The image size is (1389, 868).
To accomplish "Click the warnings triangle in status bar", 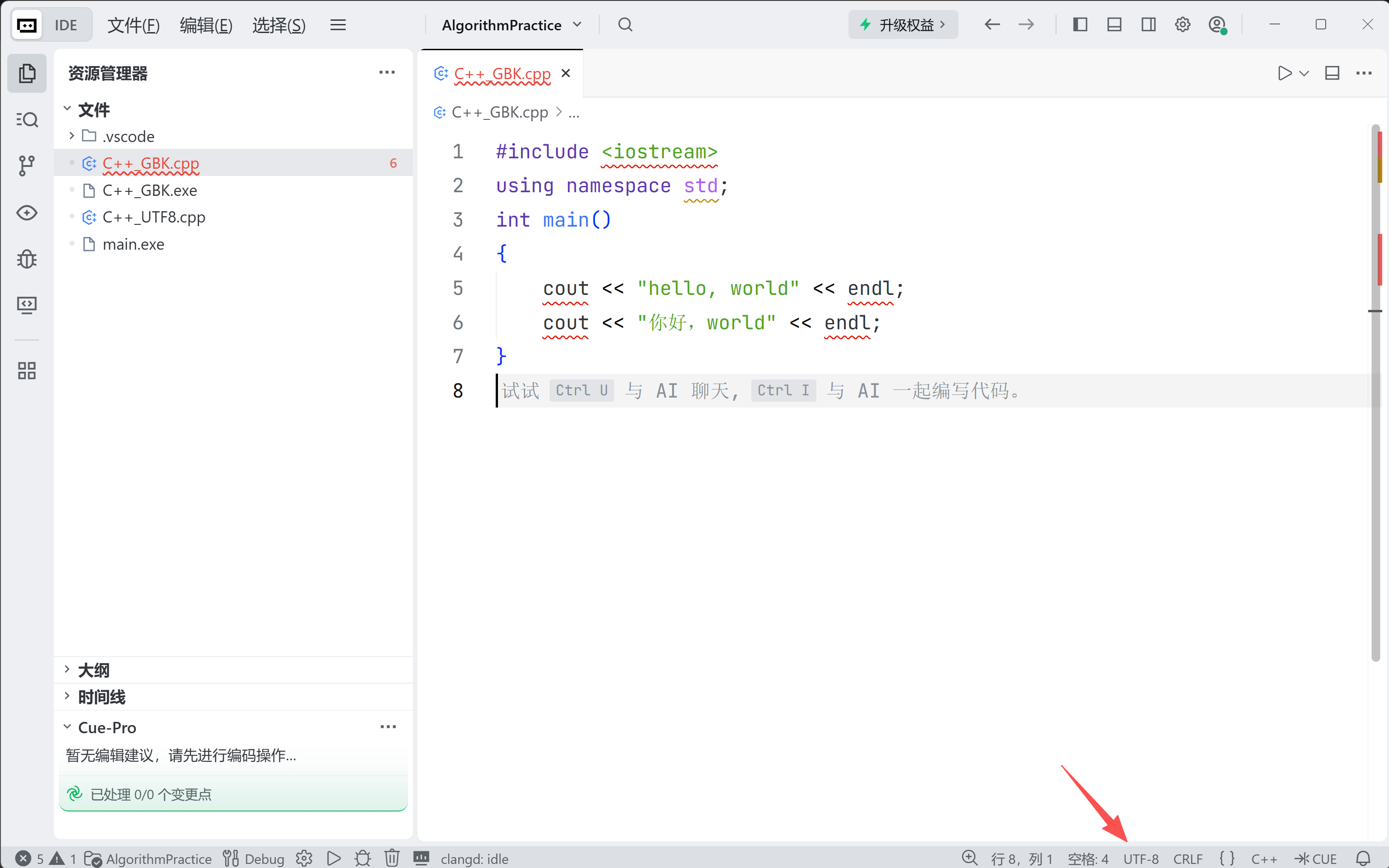I will click(57, 859).
